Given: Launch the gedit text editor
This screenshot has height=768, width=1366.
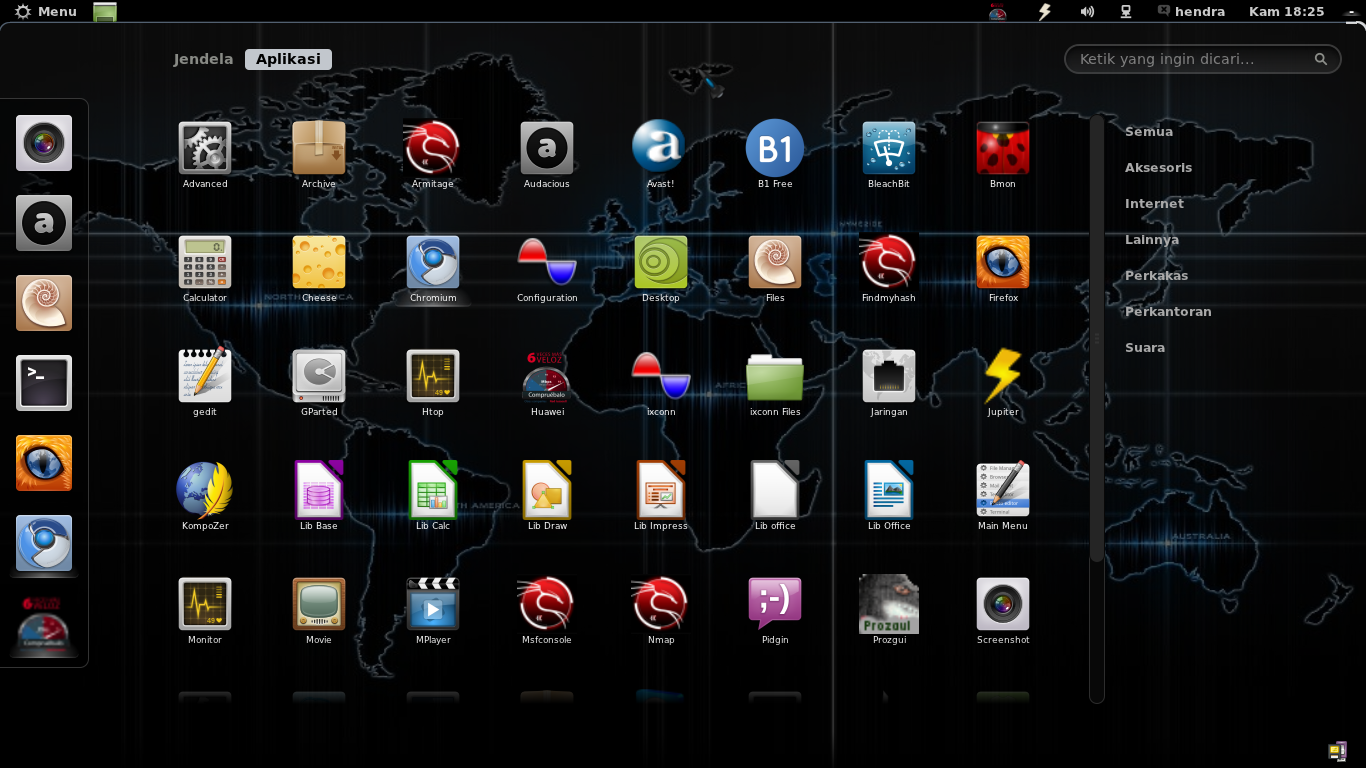Looking at the screenshot, I should click(205, 376).
